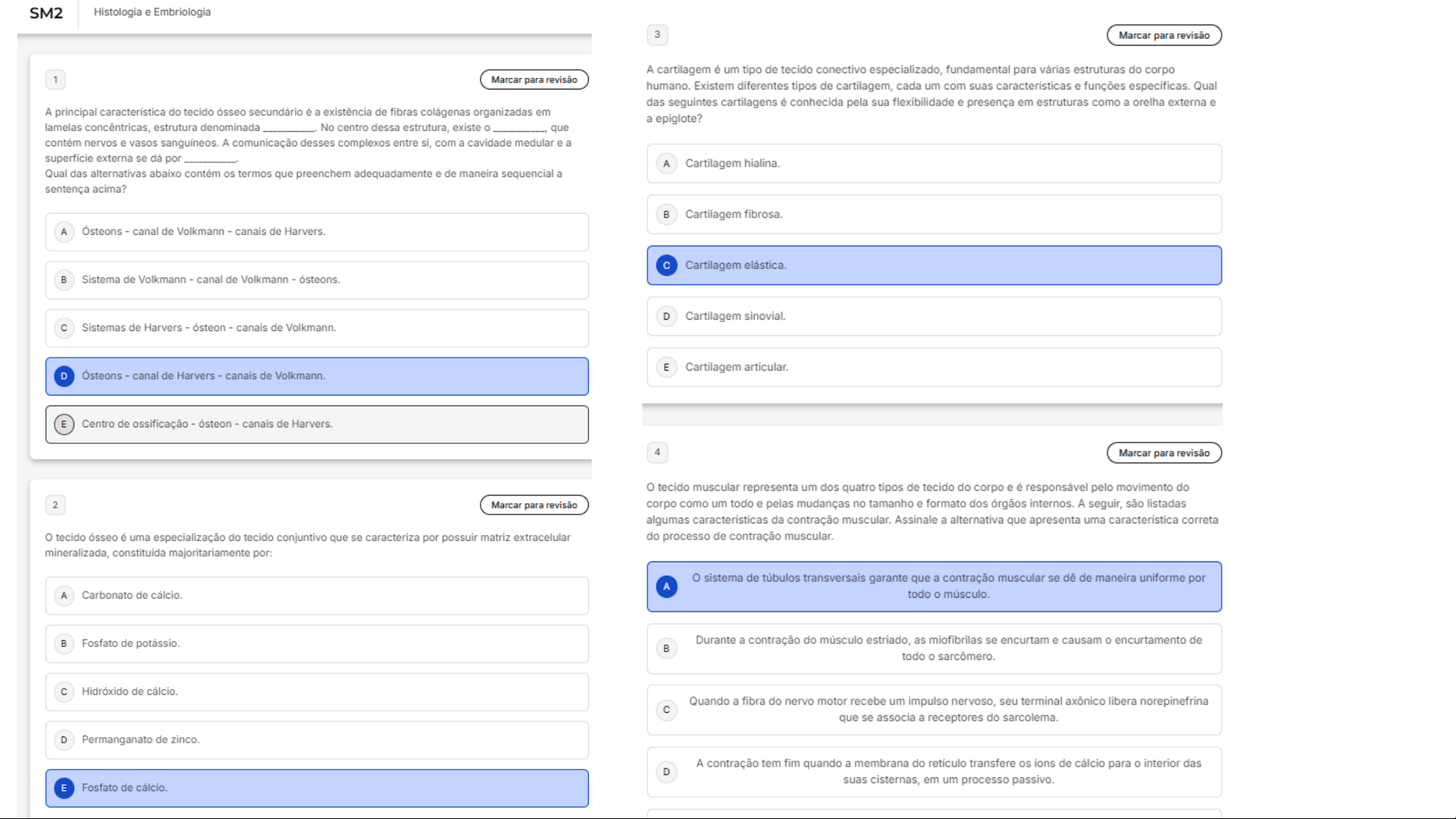Select 'Fosfato de potássio' option

pos(317,643)
